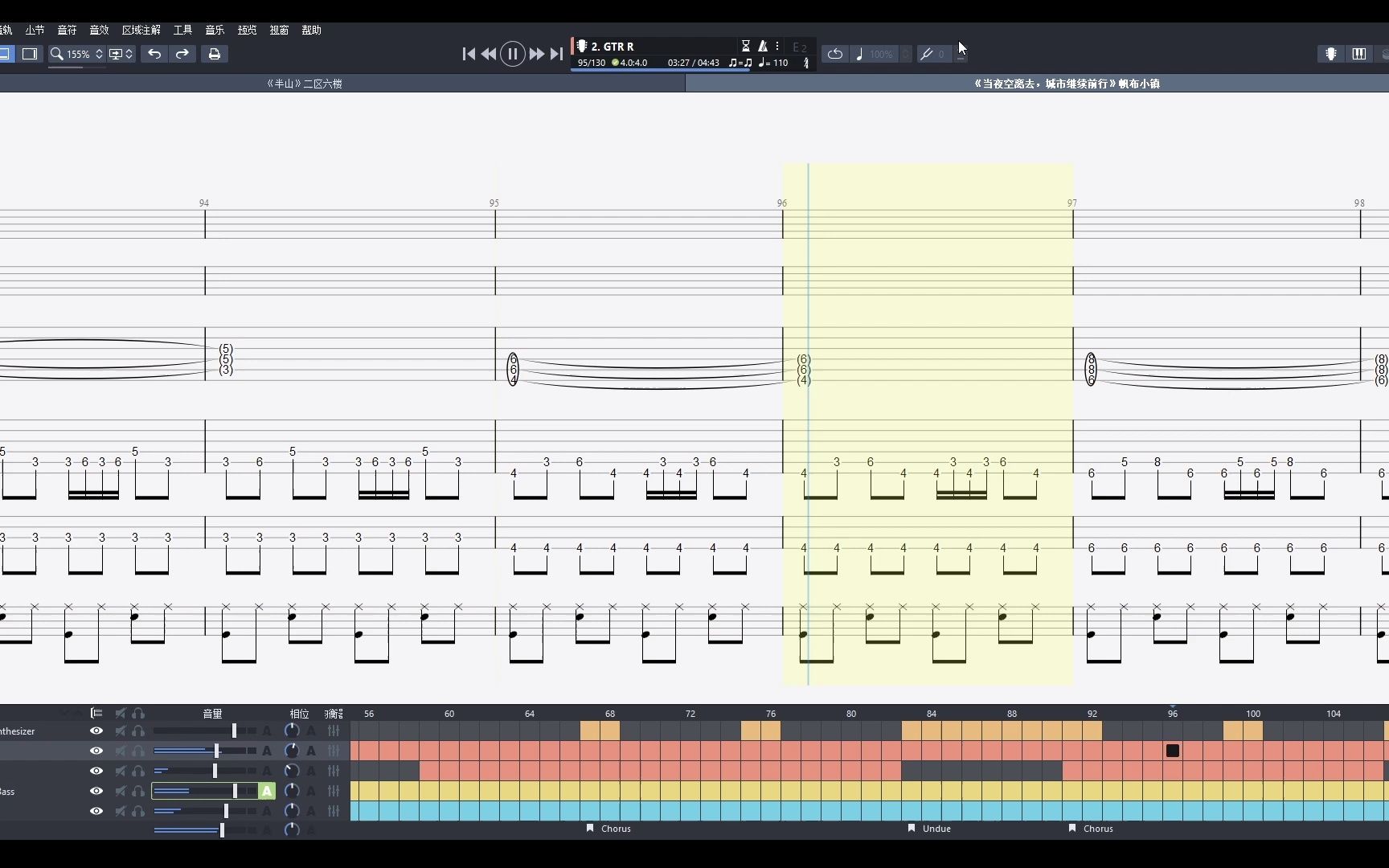Screen dimensions: 1389x868
Task: Open the 音符 menu
Action: click(67, 30)
